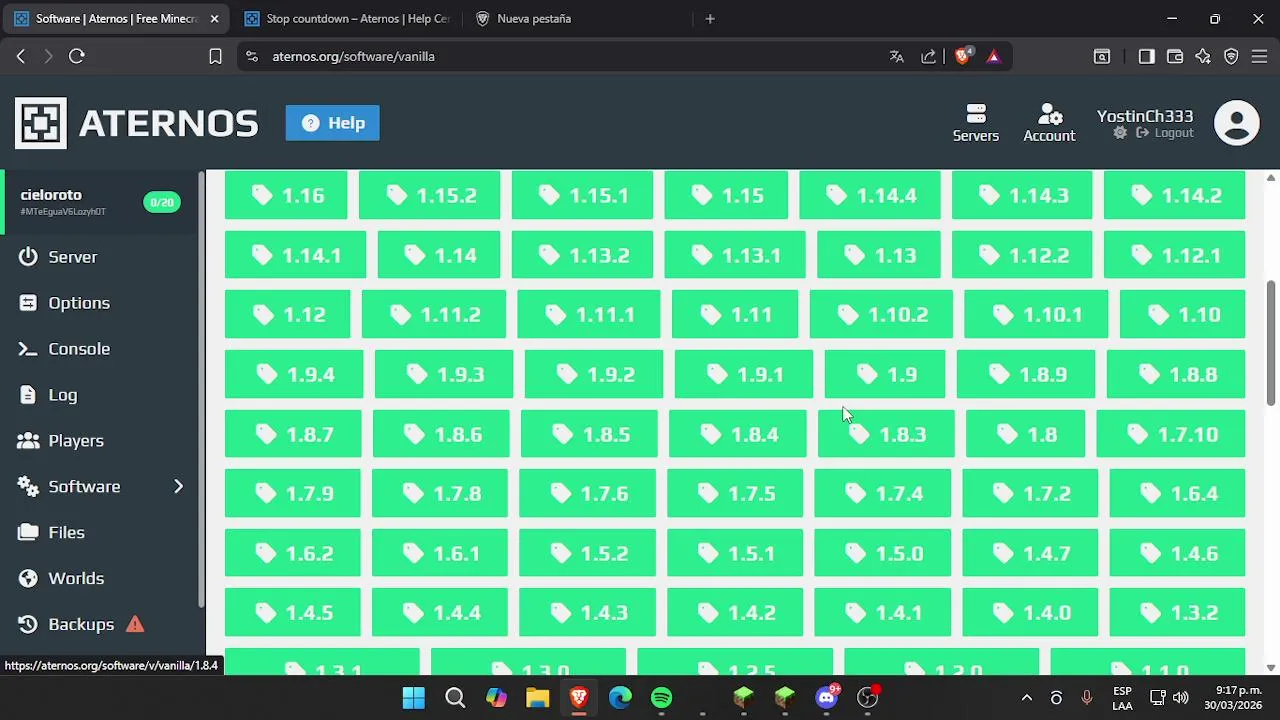Image resolution: width=1280 pixels, height=720 pixels.
Task: Open the Account icon in header
Action: pyautogui.click(x=1049, y=114)
